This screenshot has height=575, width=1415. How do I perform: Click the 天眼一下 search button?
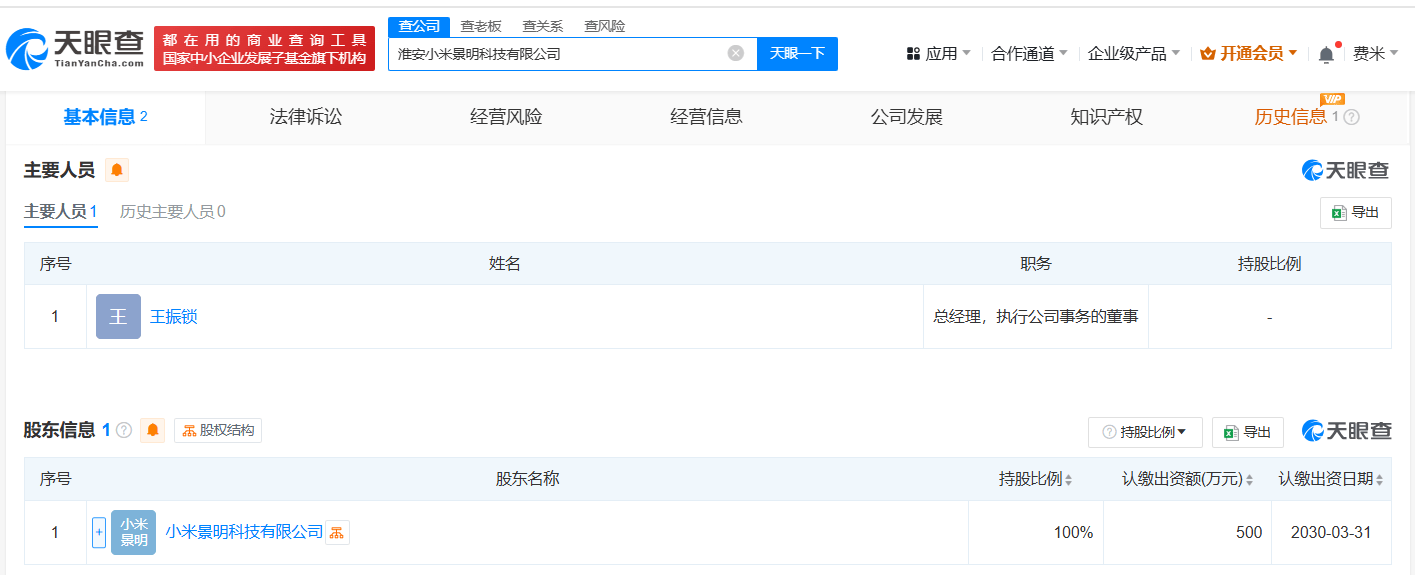797,54
